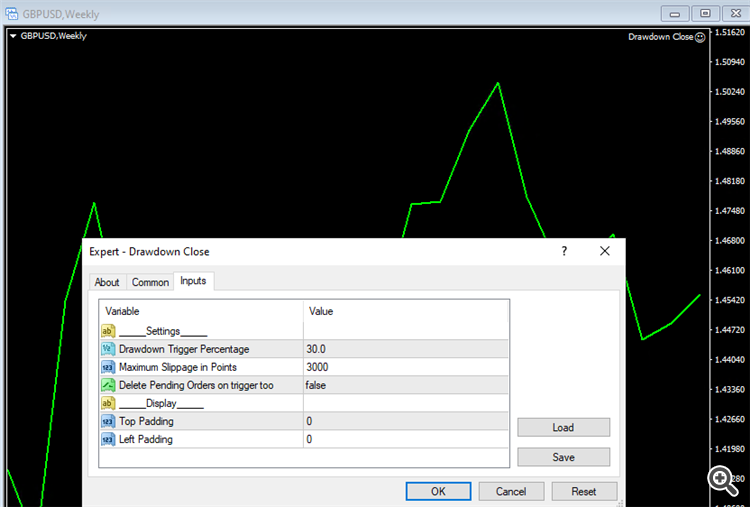Click the Maximum Slippage integer-type icon

(x=108, y=367)
